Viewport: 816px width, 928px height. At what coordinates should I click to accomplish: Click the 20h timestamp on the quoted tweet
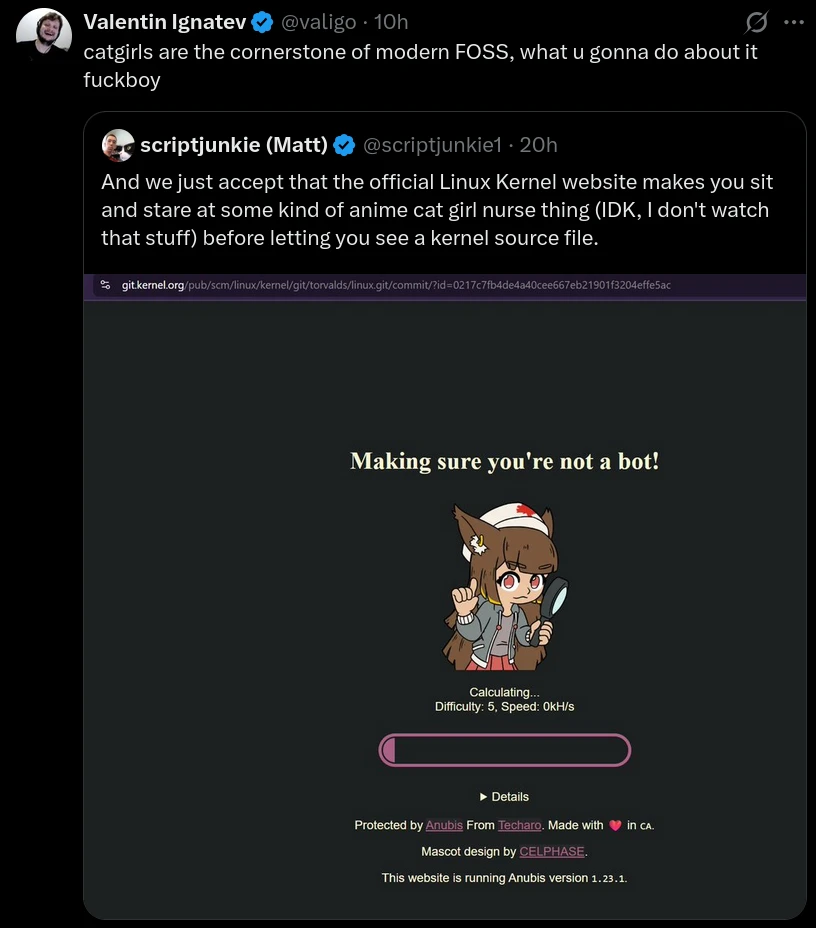pyautogui.click(x=539, y=145)
